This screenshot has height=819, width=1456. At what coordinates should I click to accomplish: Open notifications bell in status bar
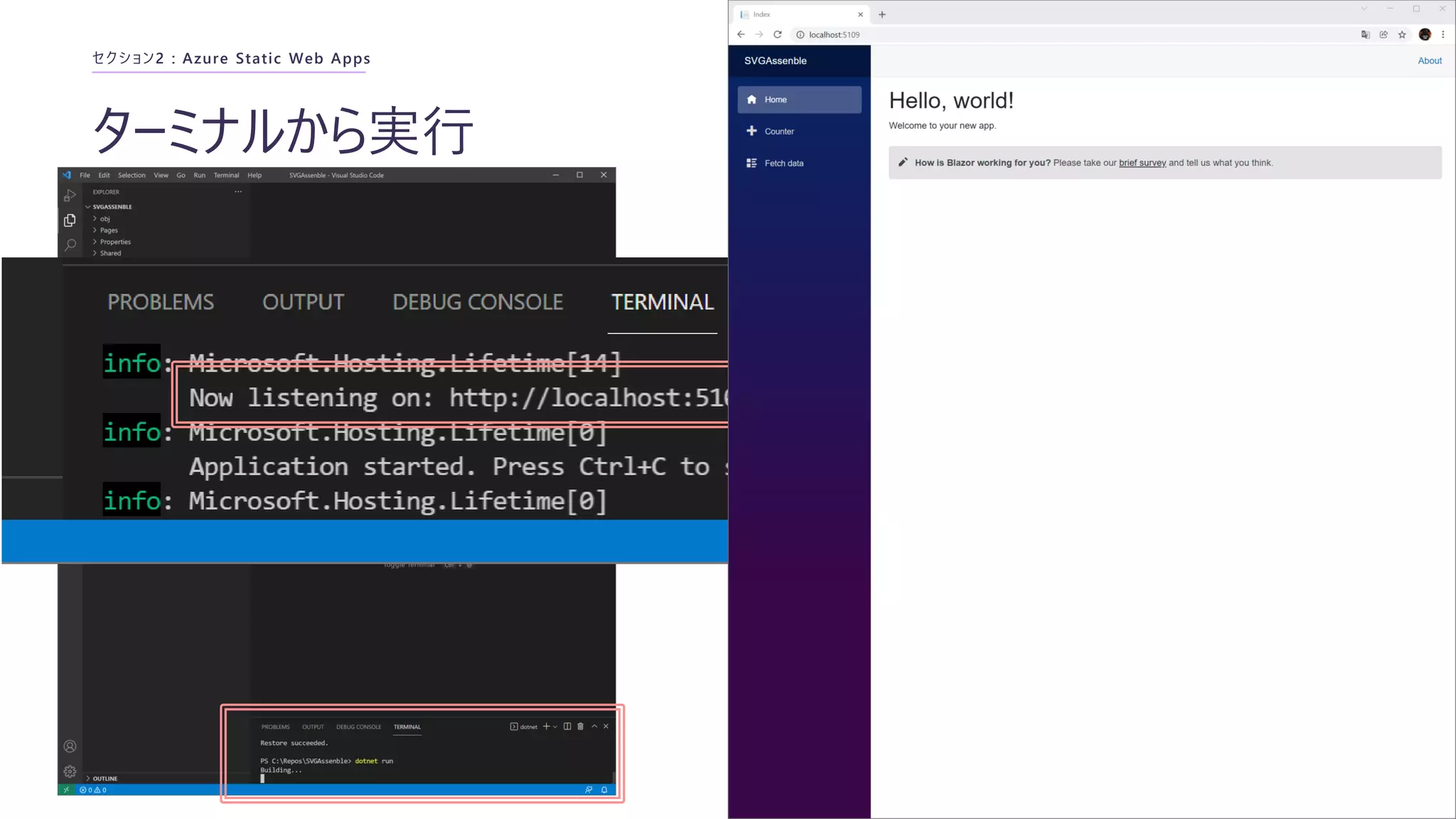tap(604, 790)
